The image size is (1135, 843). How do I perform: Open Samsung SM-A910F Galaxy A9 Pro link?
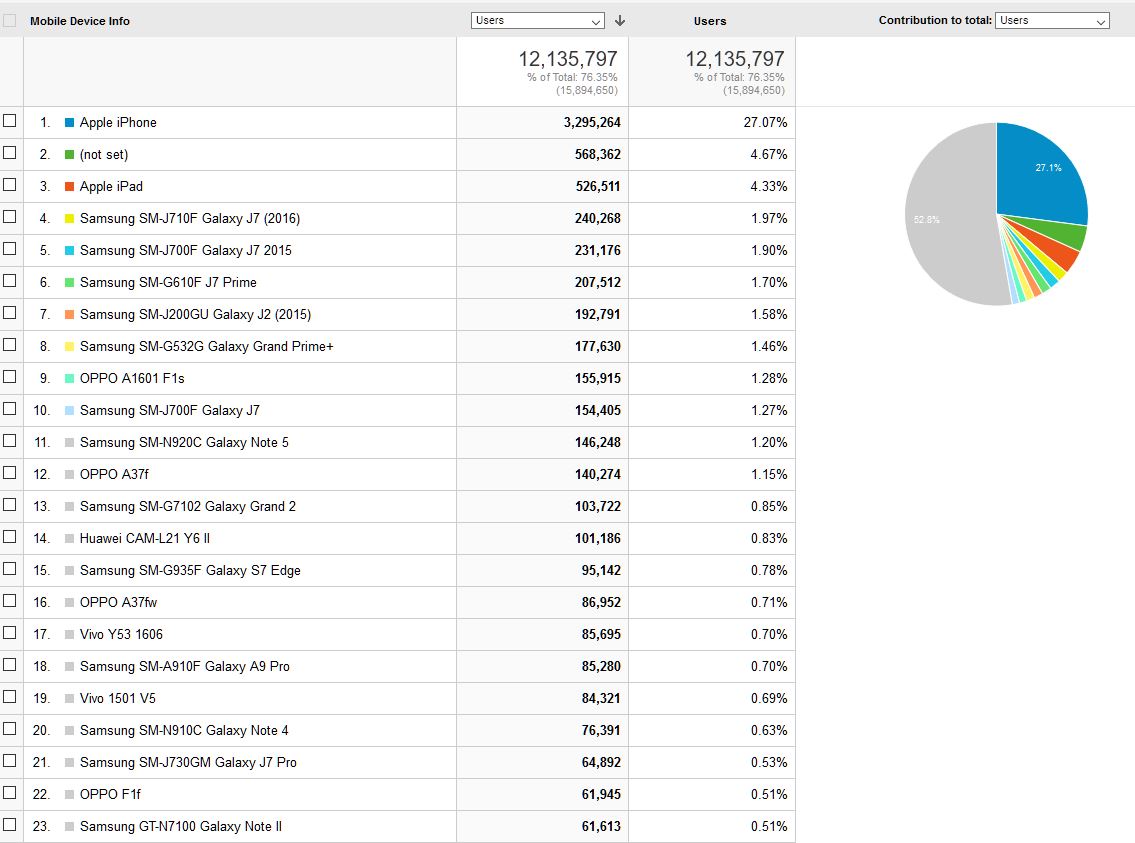coord(185,666)
